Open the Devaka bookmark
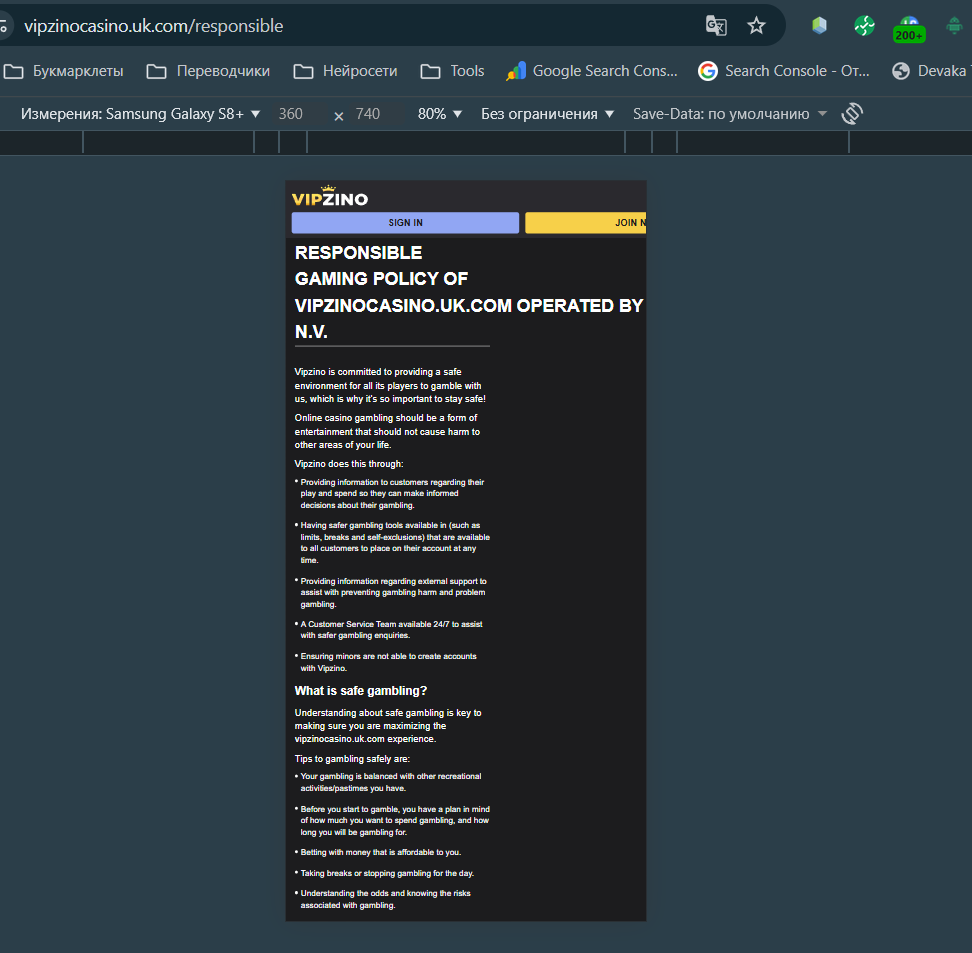Image resolution: width=972 pixels, height=953 pixels. 931,71
